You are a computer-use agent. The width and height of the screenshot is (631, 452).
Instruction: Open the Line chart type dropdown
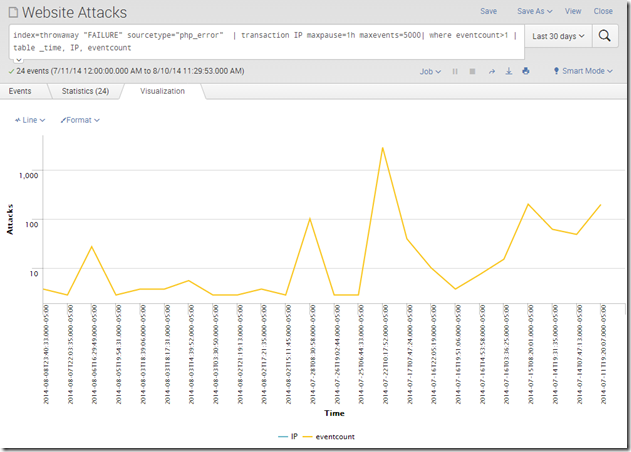29,120
